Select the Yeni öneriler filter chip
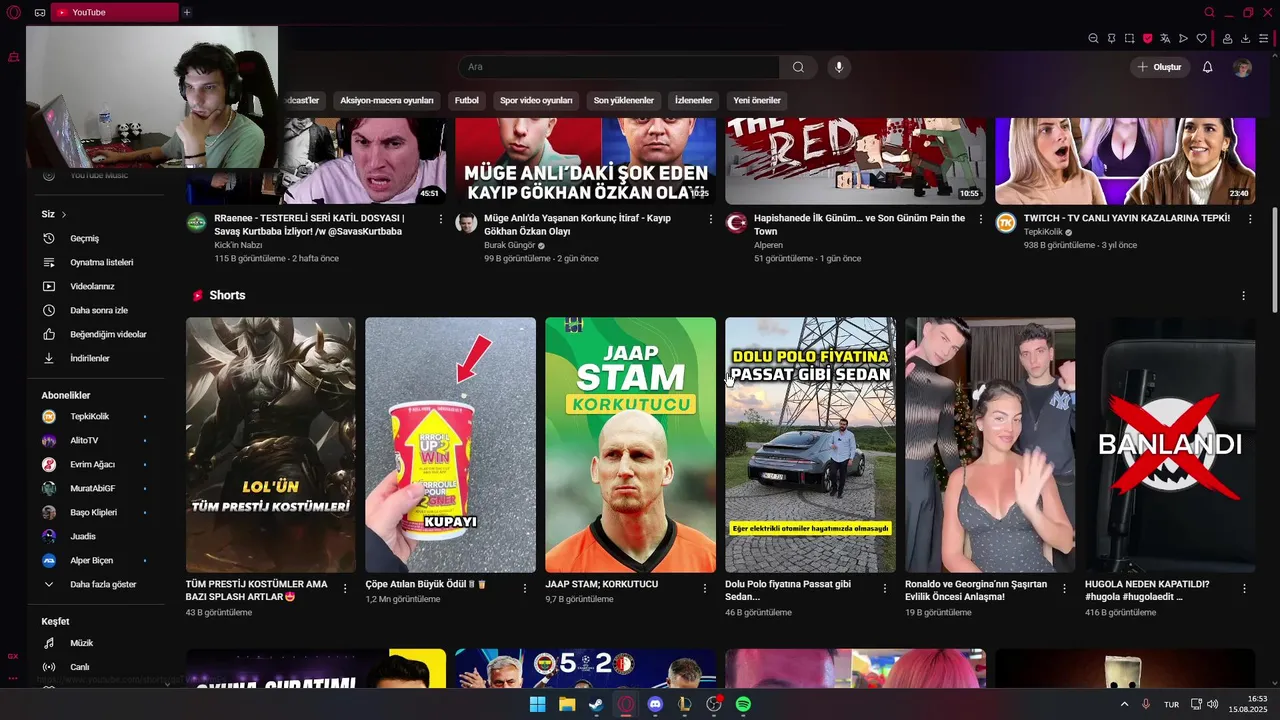 pyautogui.click(x=757, y=100)
